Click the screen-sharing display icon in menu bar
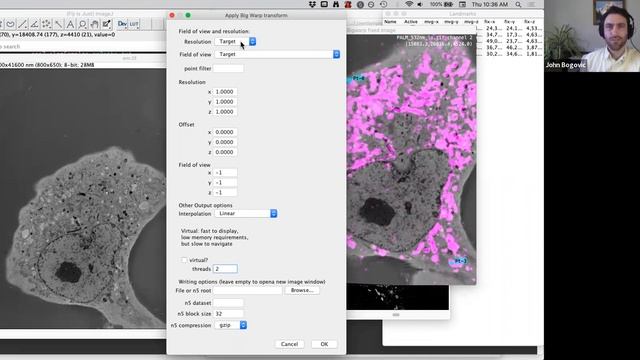Image resolution: width=640 pixels, height=360 pixels. click(x=324, y=4)
